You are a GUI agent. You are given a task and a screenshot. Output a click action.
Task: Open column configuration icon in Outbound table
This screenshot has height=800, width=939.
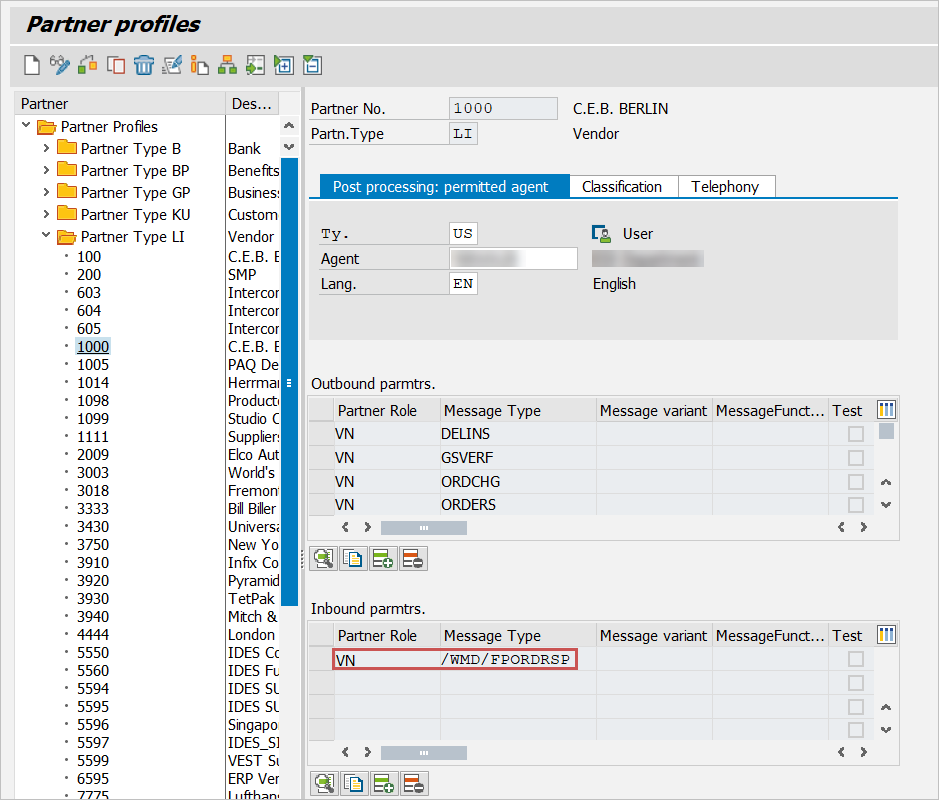pos(886,410)
